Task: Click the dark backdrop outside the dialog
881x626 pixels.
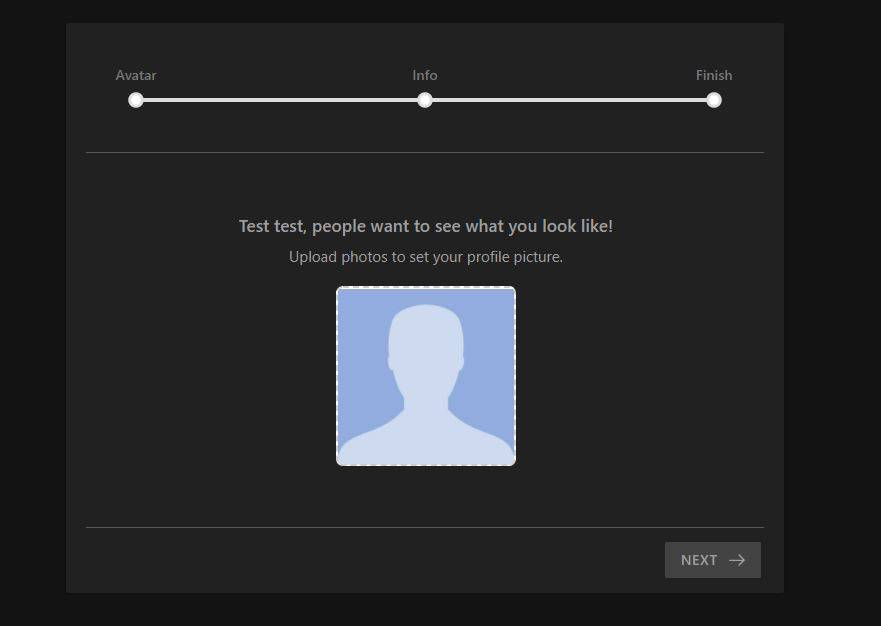Action: (30, 300)
